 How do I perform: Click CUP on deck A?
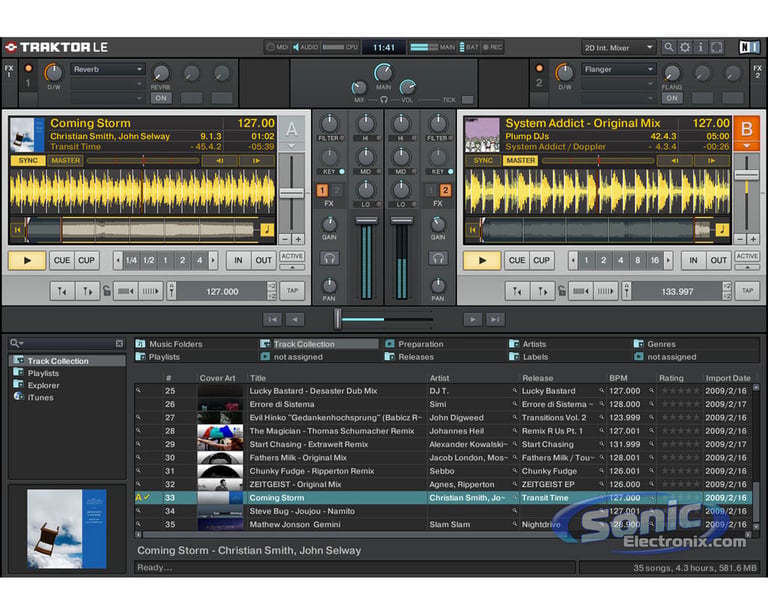click(87, 260)
